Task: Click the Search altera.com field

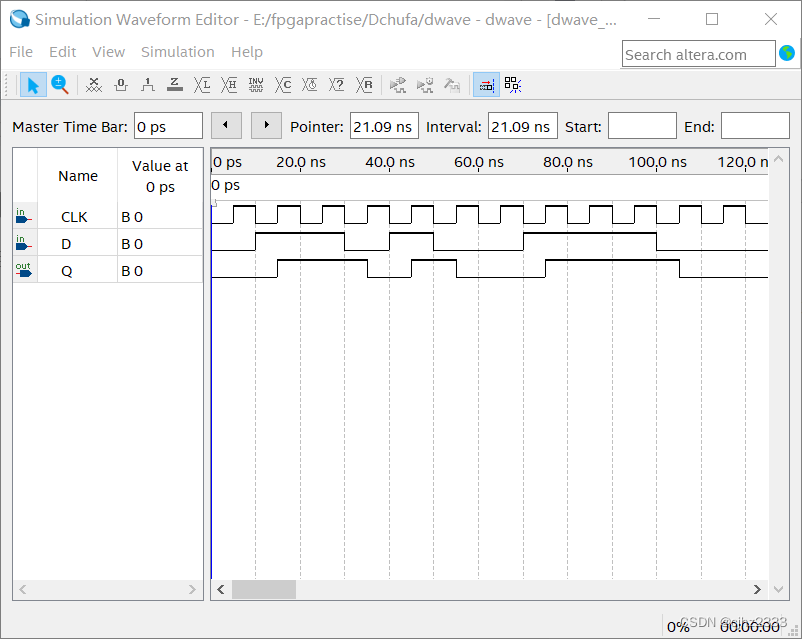Action: (x=698, y=54)
